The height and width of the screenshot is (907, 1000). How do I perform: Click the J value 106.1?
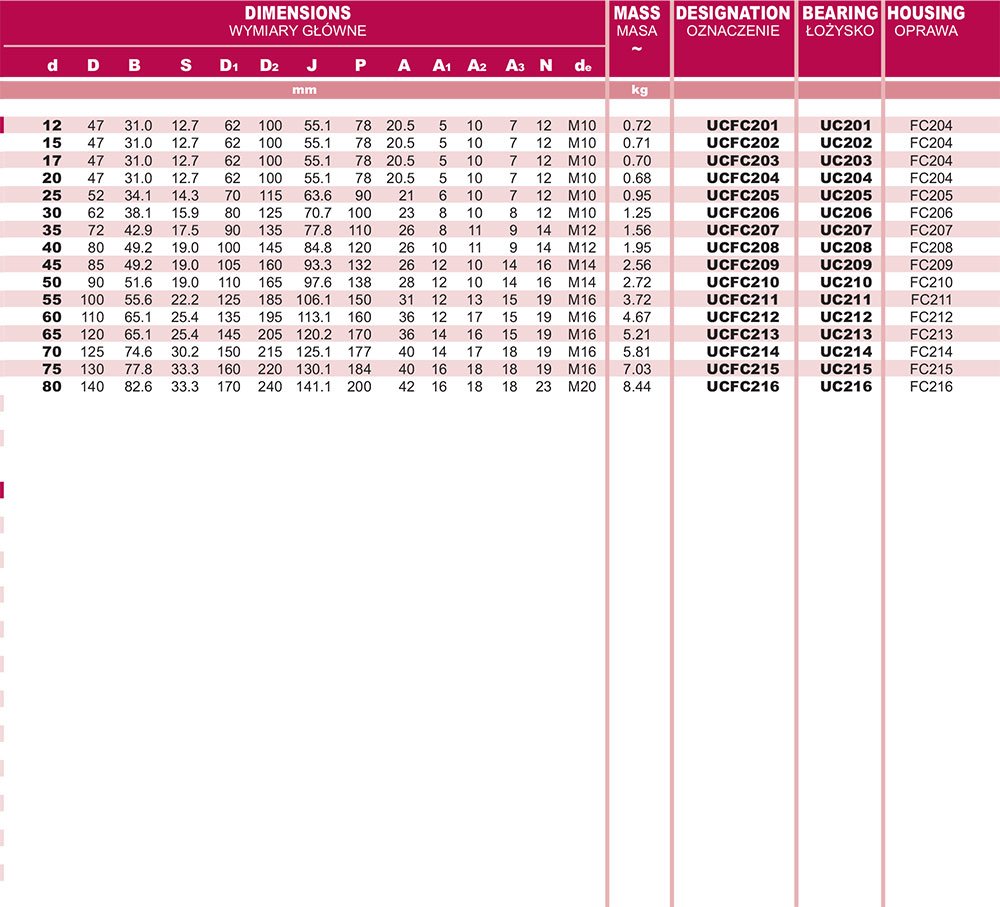point(313,300)
